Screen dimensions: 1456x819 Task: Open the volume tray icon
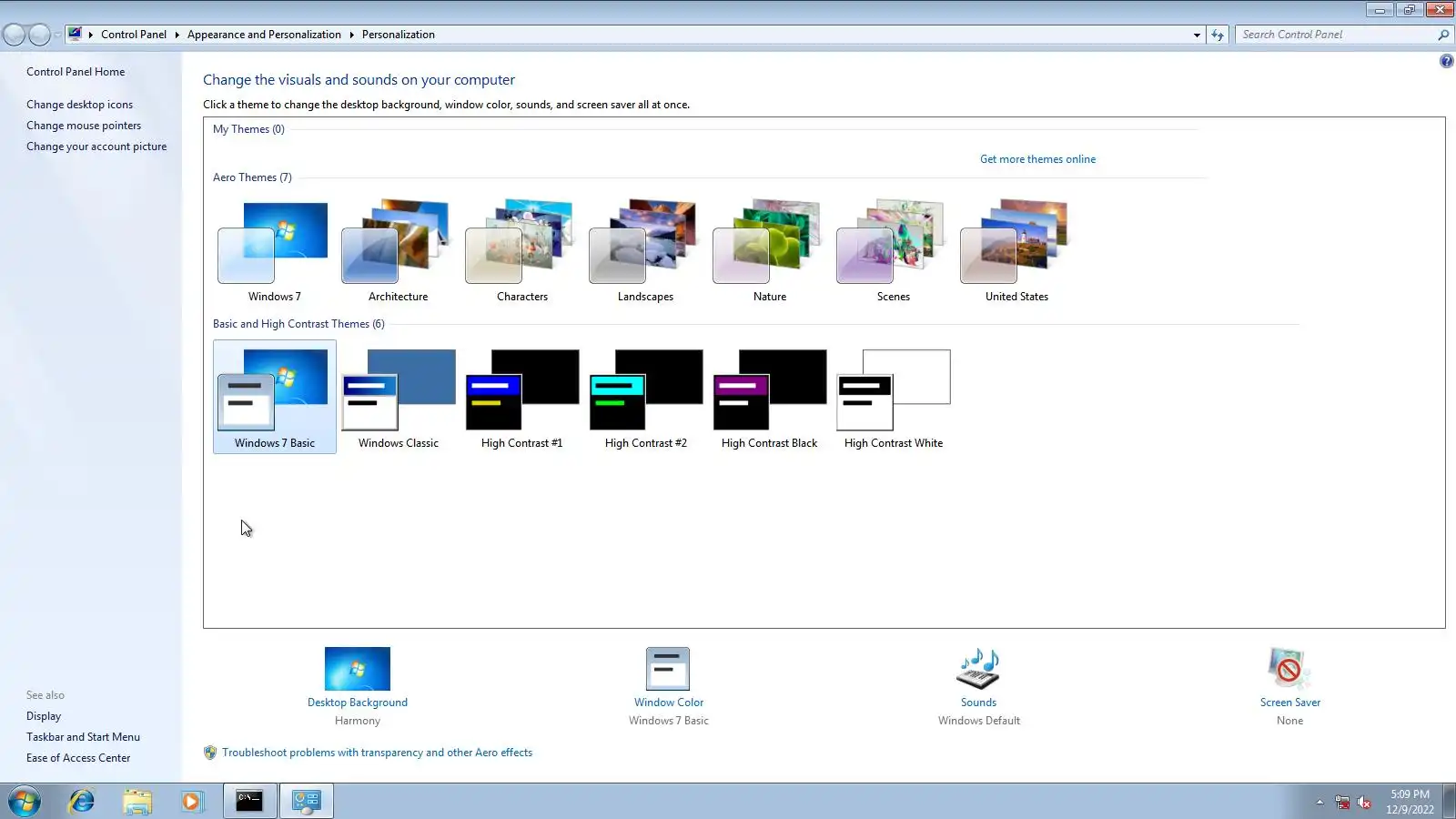click(x=1364, y=802)
